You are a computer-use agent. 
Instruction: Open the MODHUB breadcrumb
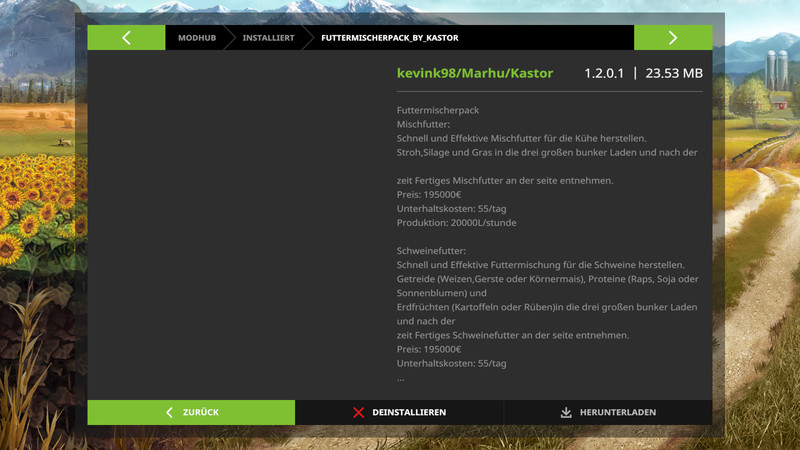coord(196,38)
